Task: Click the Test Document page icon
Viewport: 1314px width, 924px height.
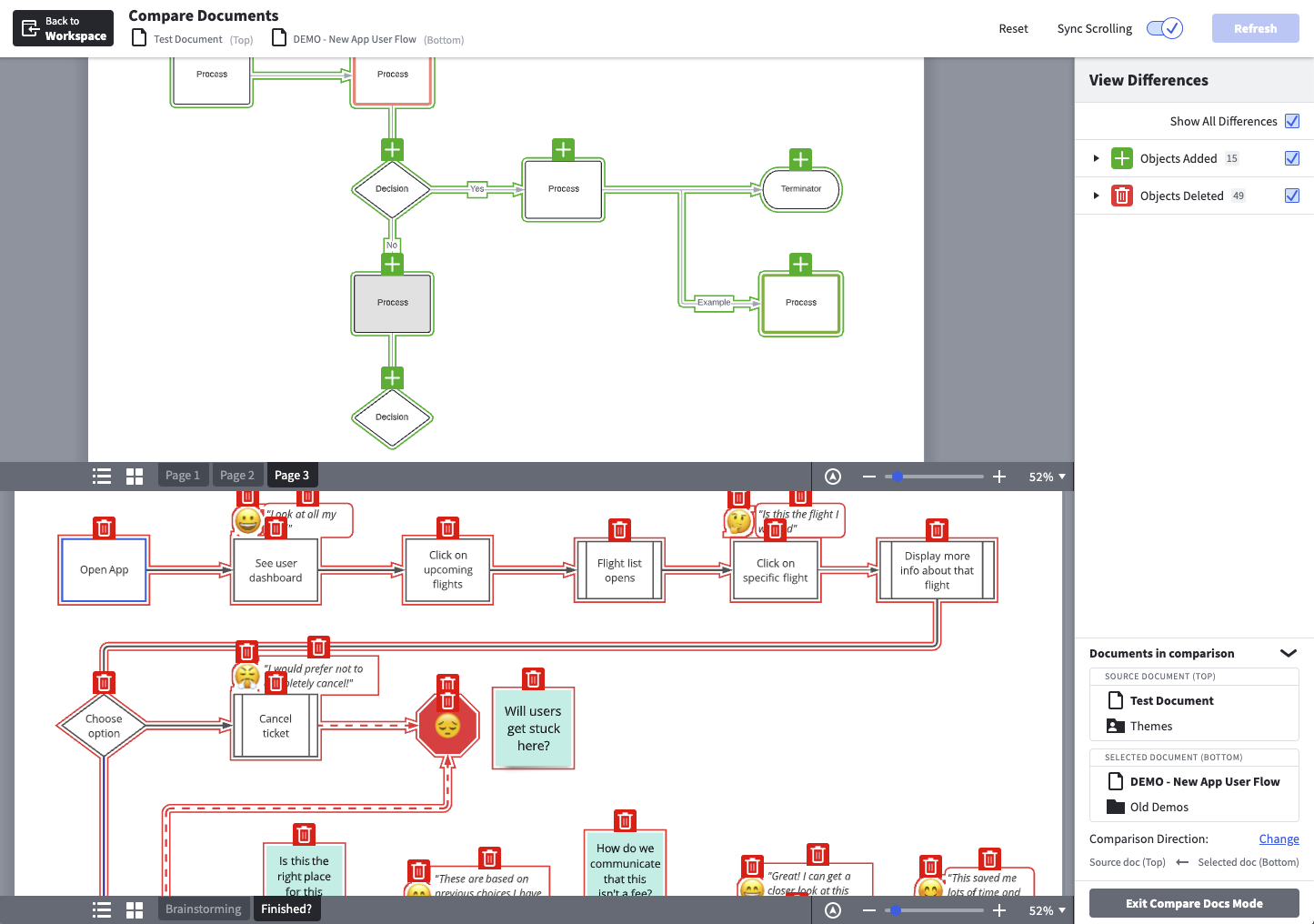Action: (1116, 700)
